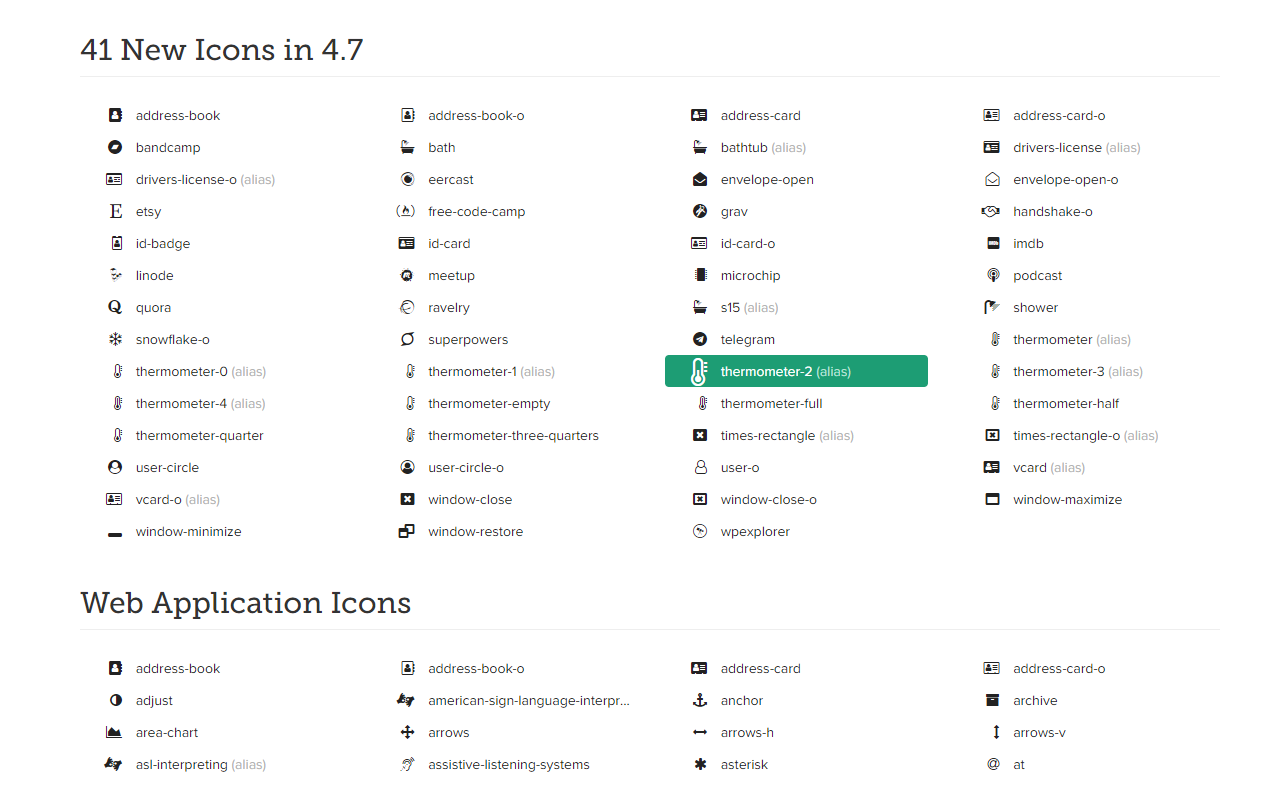The height and width of the screenshot is (785, 1266).
Task: Click the area-chart icon
Action: pos(114,733)
